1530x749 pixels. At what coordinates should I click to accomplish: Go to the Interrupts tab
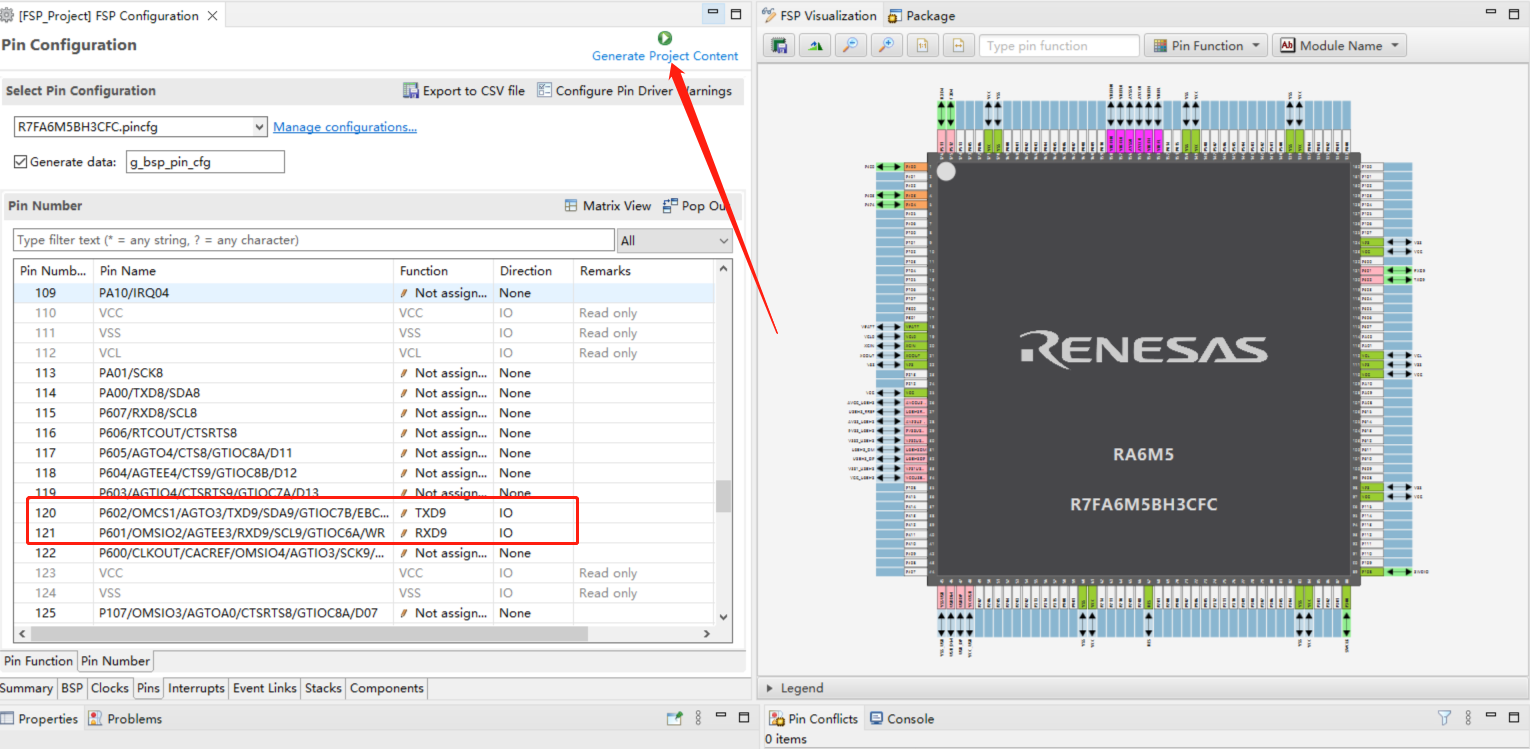click(x=196, y=688)
